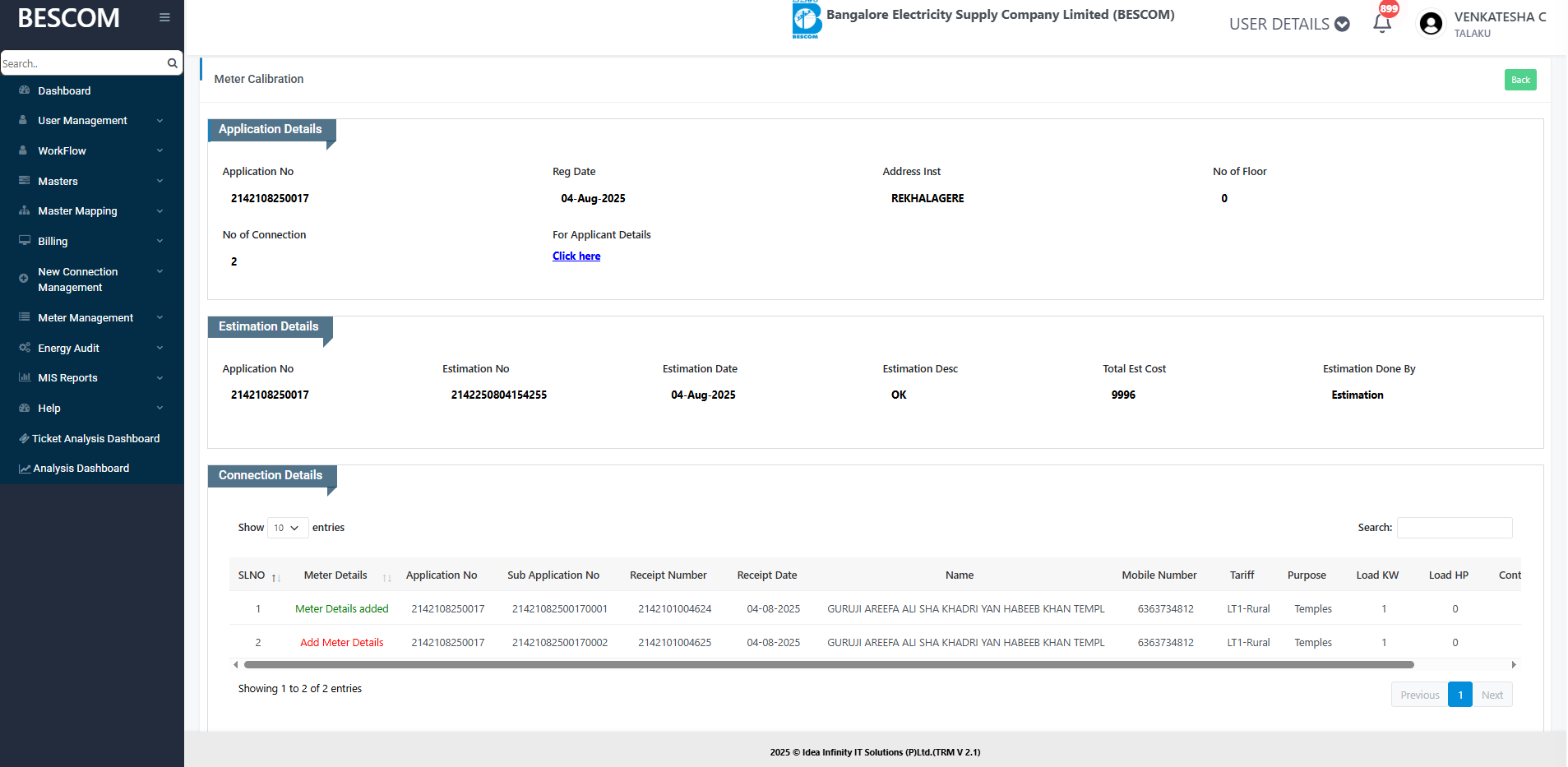The image size is (1568, 767).
Task: Open the notifications bell icon
Action: click(x=1382, y=24)
